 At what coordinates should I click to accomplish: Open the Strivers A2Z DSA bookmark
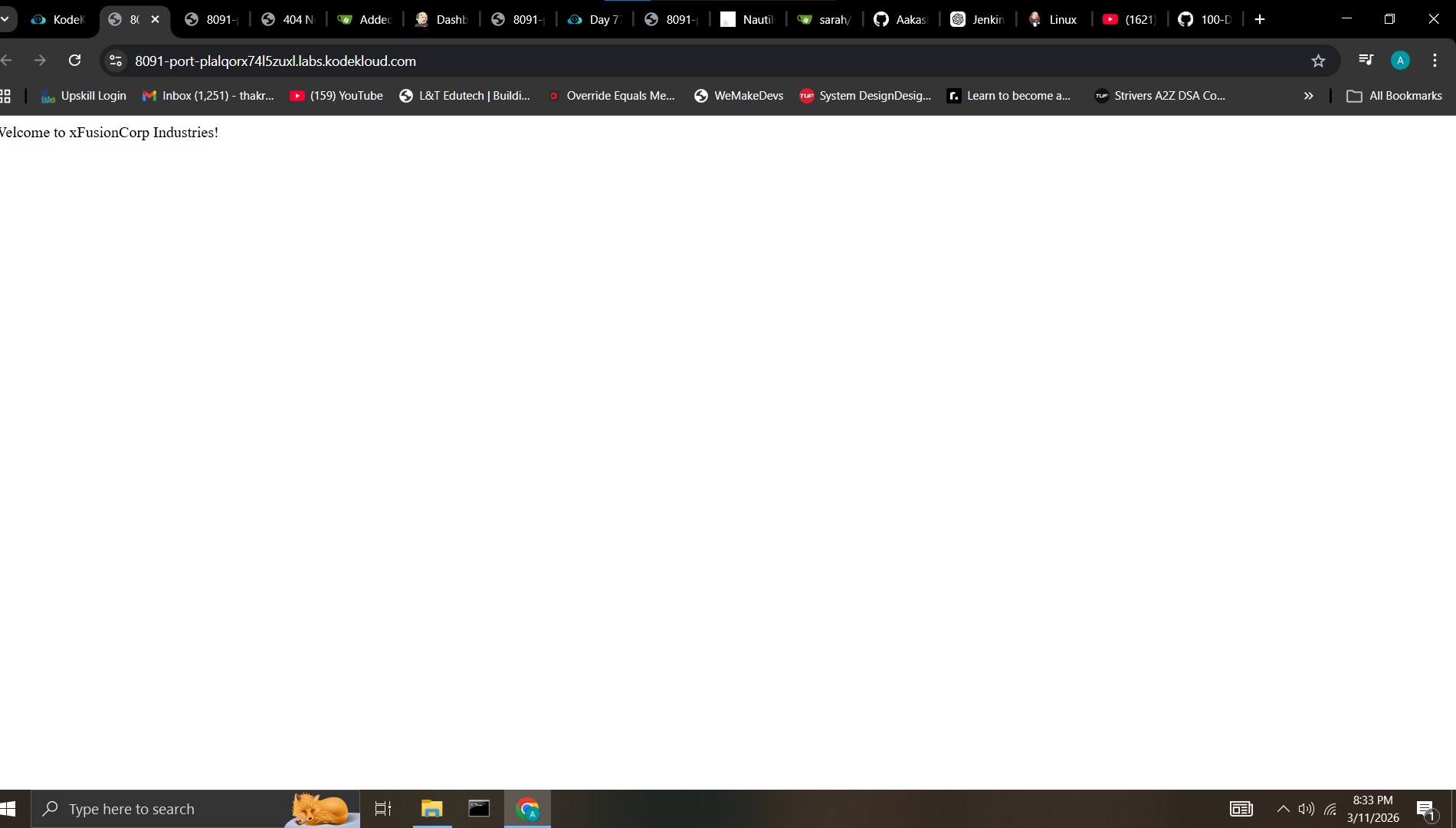coord(1160,96)
